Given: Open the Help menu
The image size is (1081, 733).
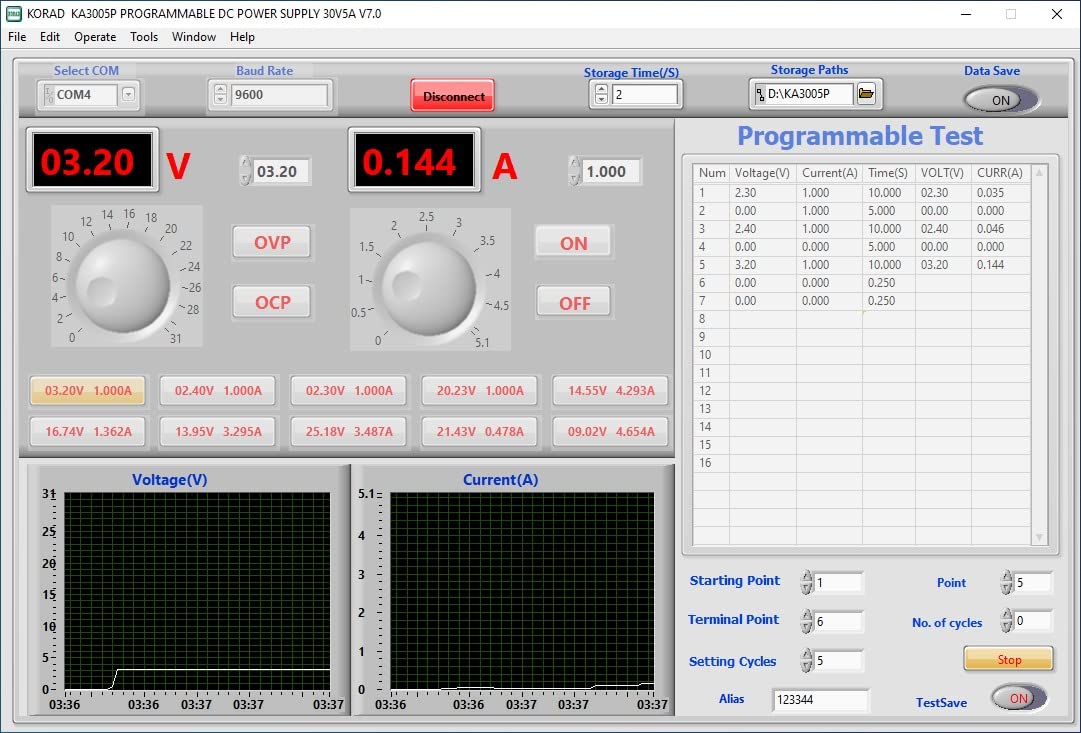Looking at the screenshot, I should pyautogui.click(x=242, y=37).
